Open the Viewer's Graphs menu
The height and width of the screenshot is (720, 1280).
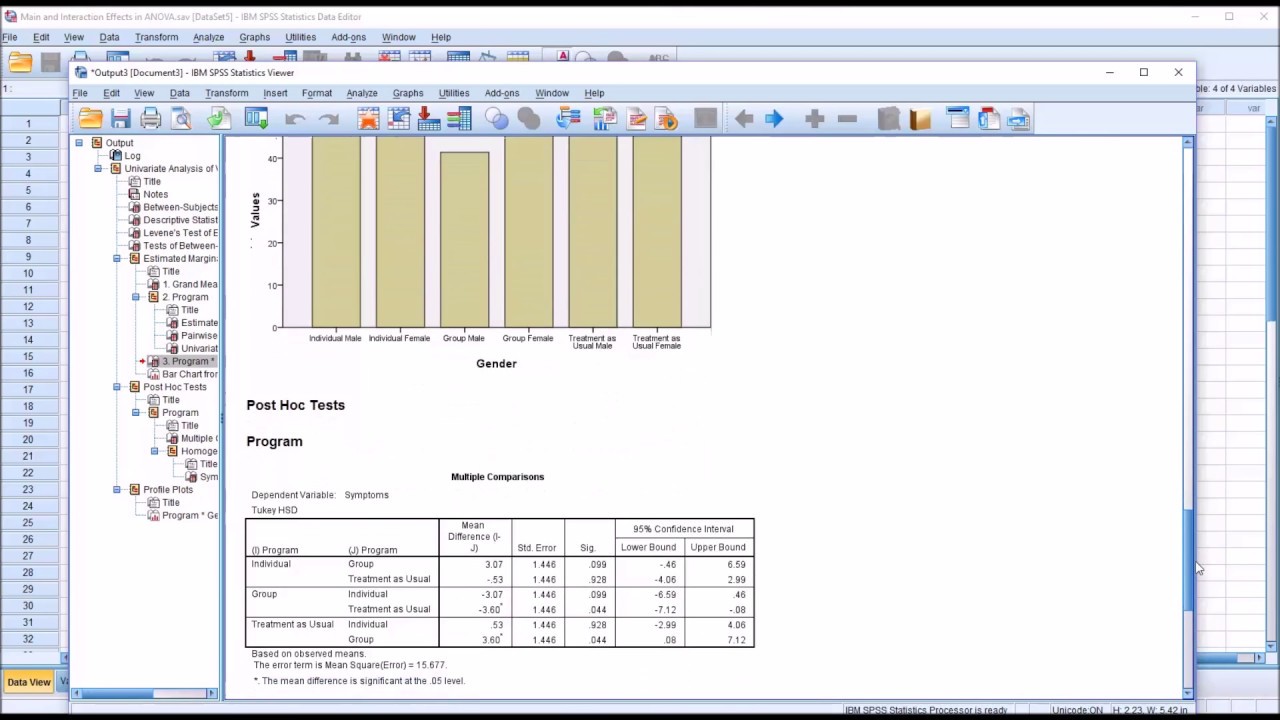point(408,93)
